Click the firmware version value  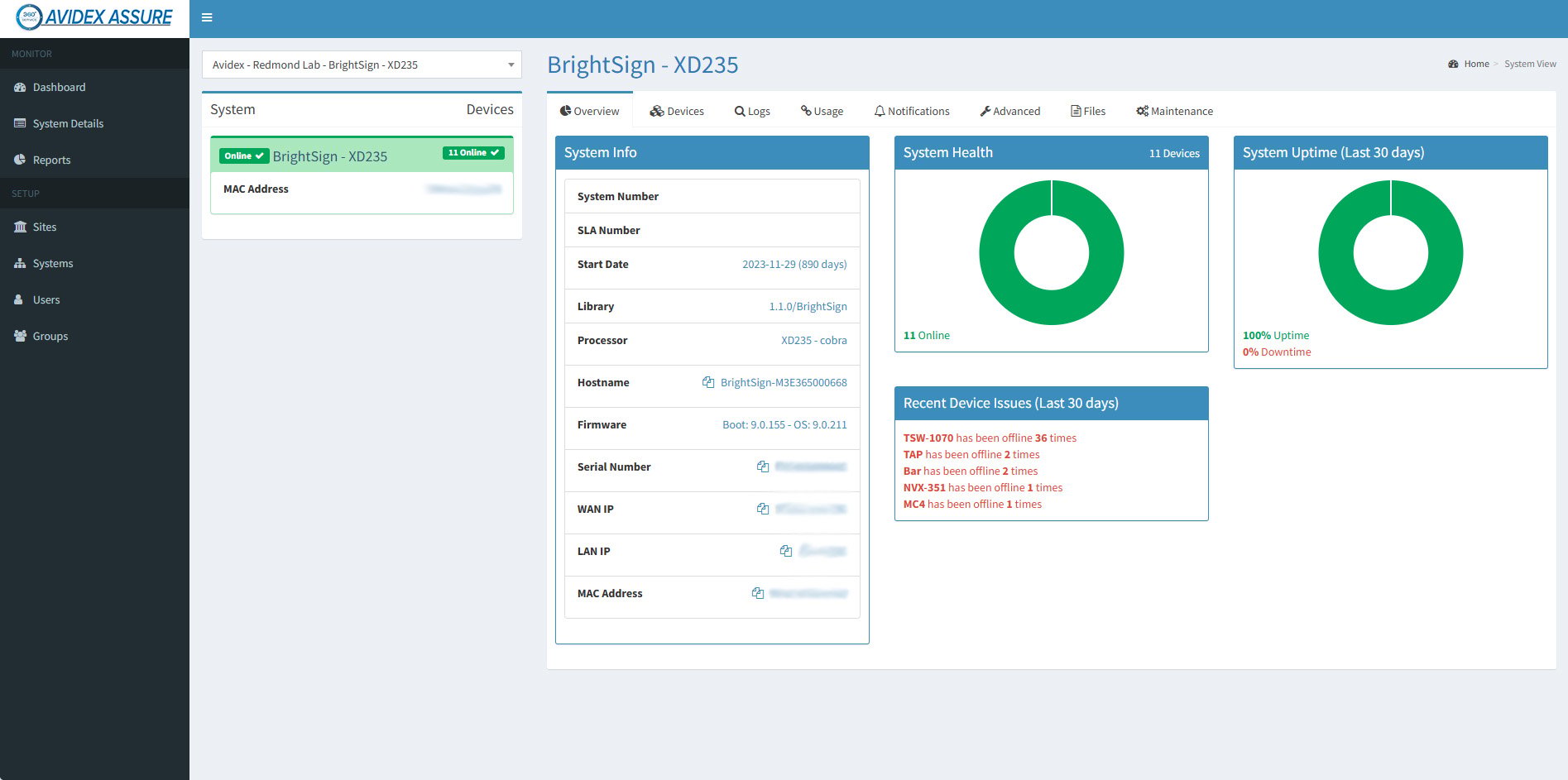tap(784, 424)
